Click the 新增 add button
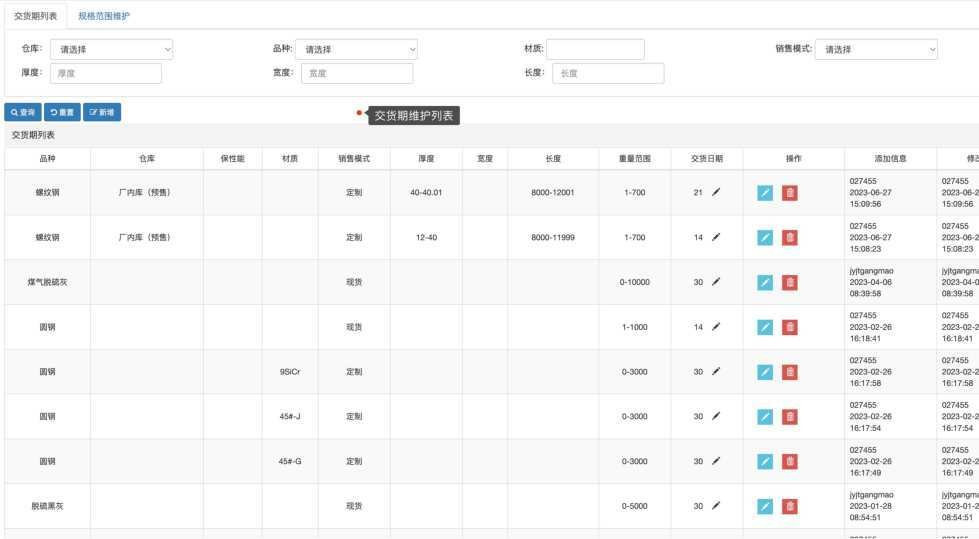The image size is (979, 539). coord(102,112)
